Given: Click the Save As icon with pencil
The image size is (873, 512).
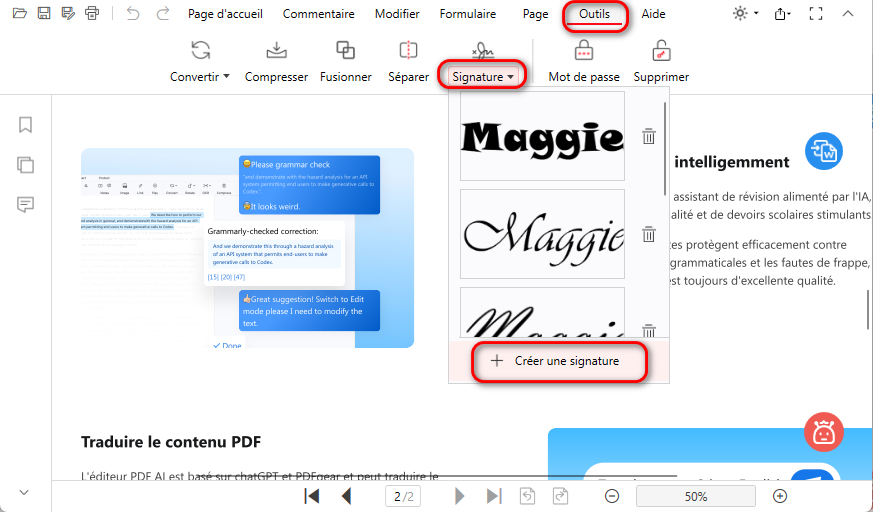Looking at the screenshot, I should (68, 13).
